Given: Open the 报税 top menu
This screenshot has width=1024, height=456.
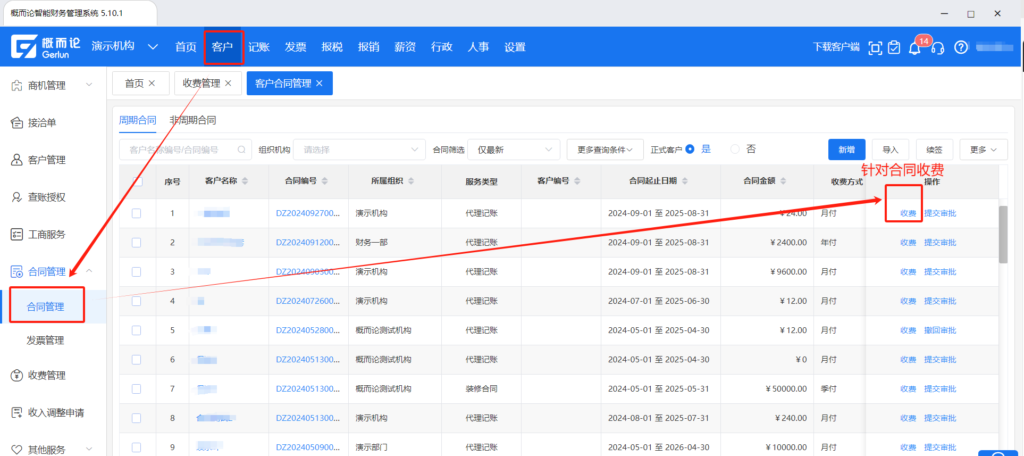Looking at the screenshot, I should click(332, 46).
